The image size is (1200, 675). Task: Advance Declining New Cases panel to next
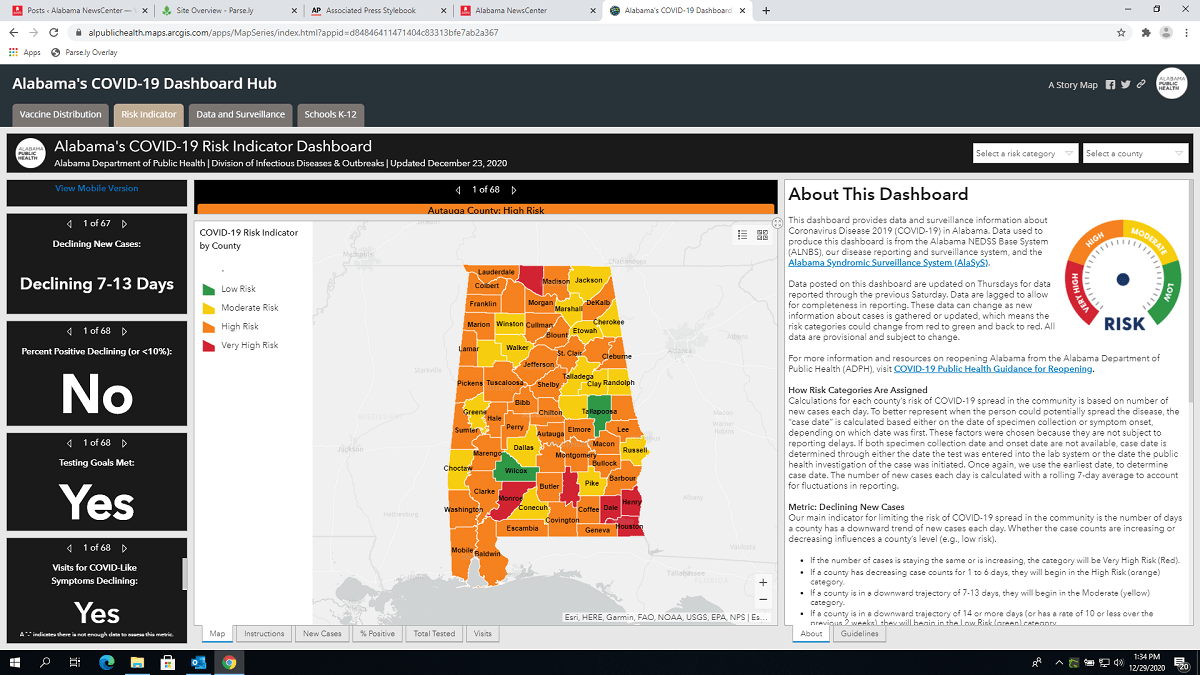(x=125, y=224)
